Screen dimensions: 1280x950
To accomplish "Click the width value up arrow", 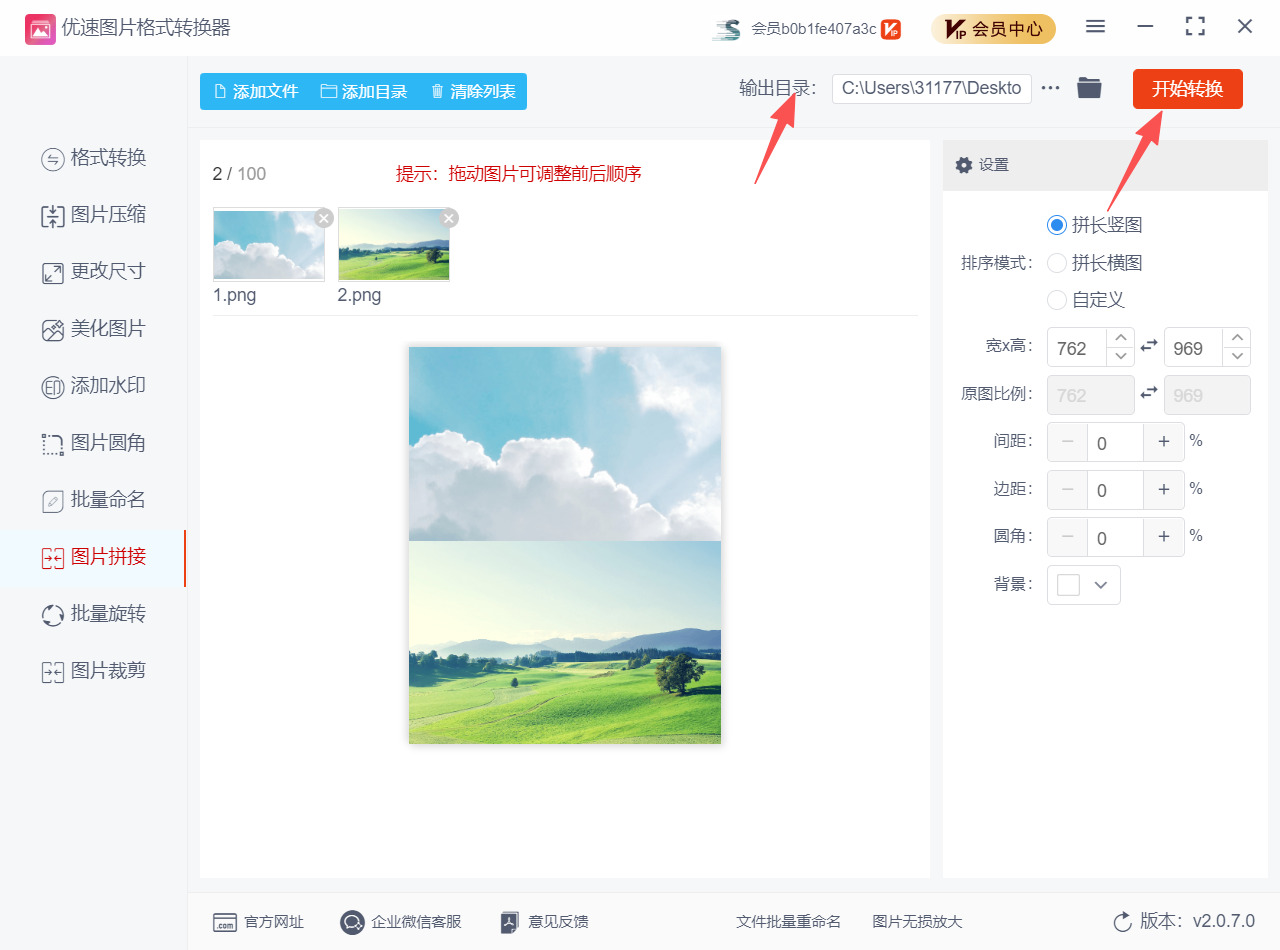I will click(1120, 340).
